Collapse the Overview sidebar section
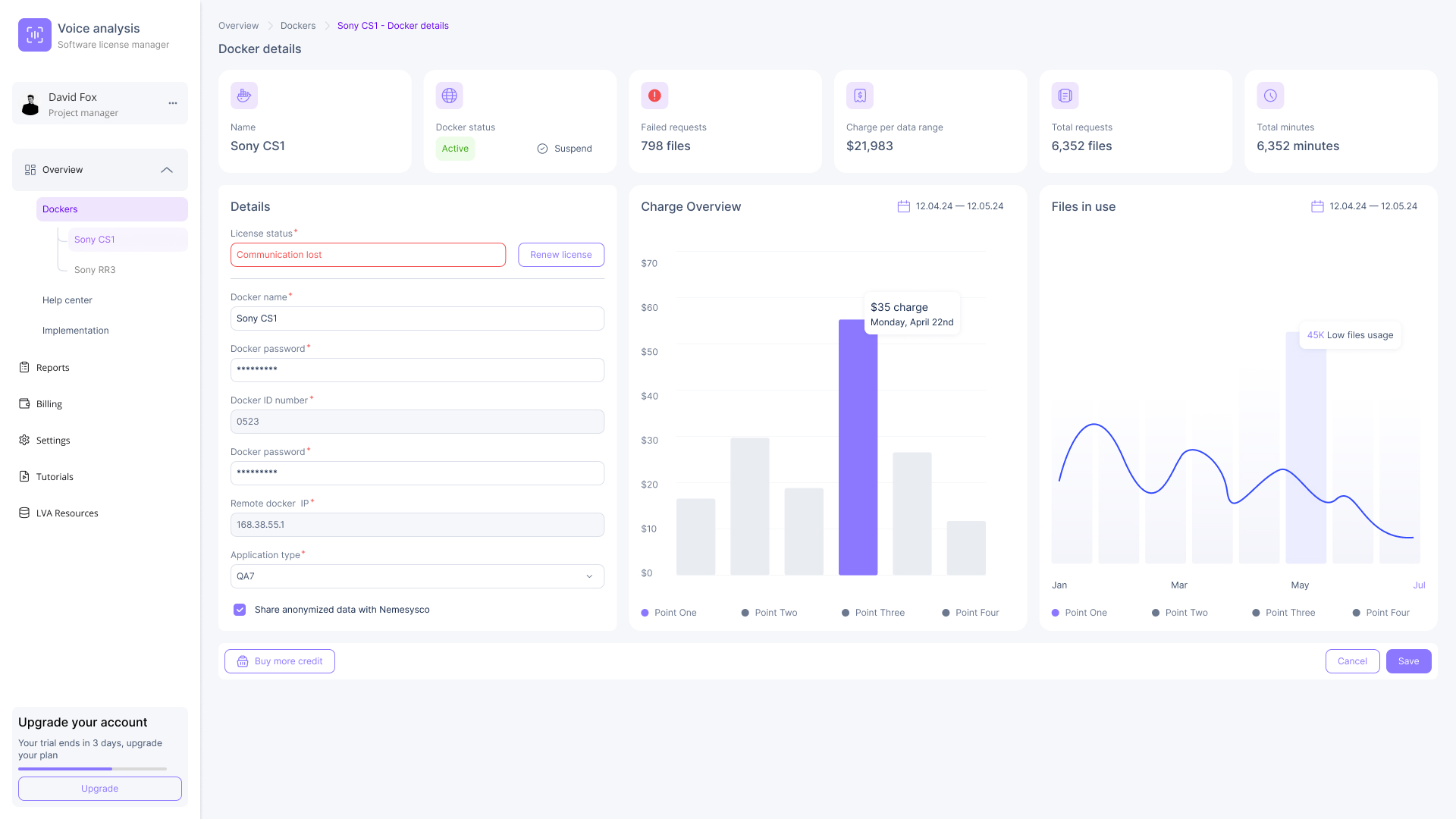This screenshot has width=1456, height=819. click(x=167, y=170)
